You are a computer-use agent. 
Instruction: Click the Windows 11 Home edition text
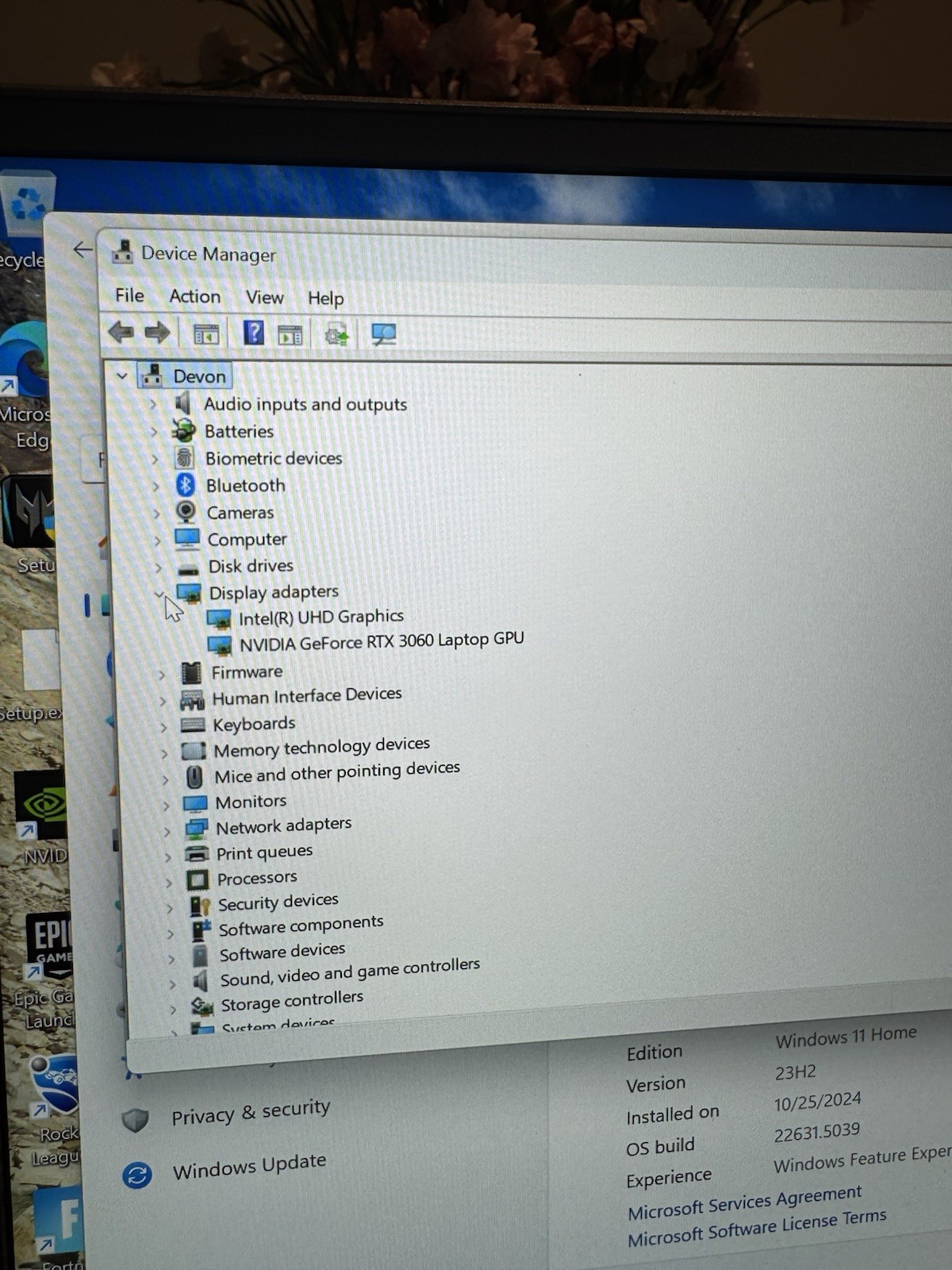846,1036
